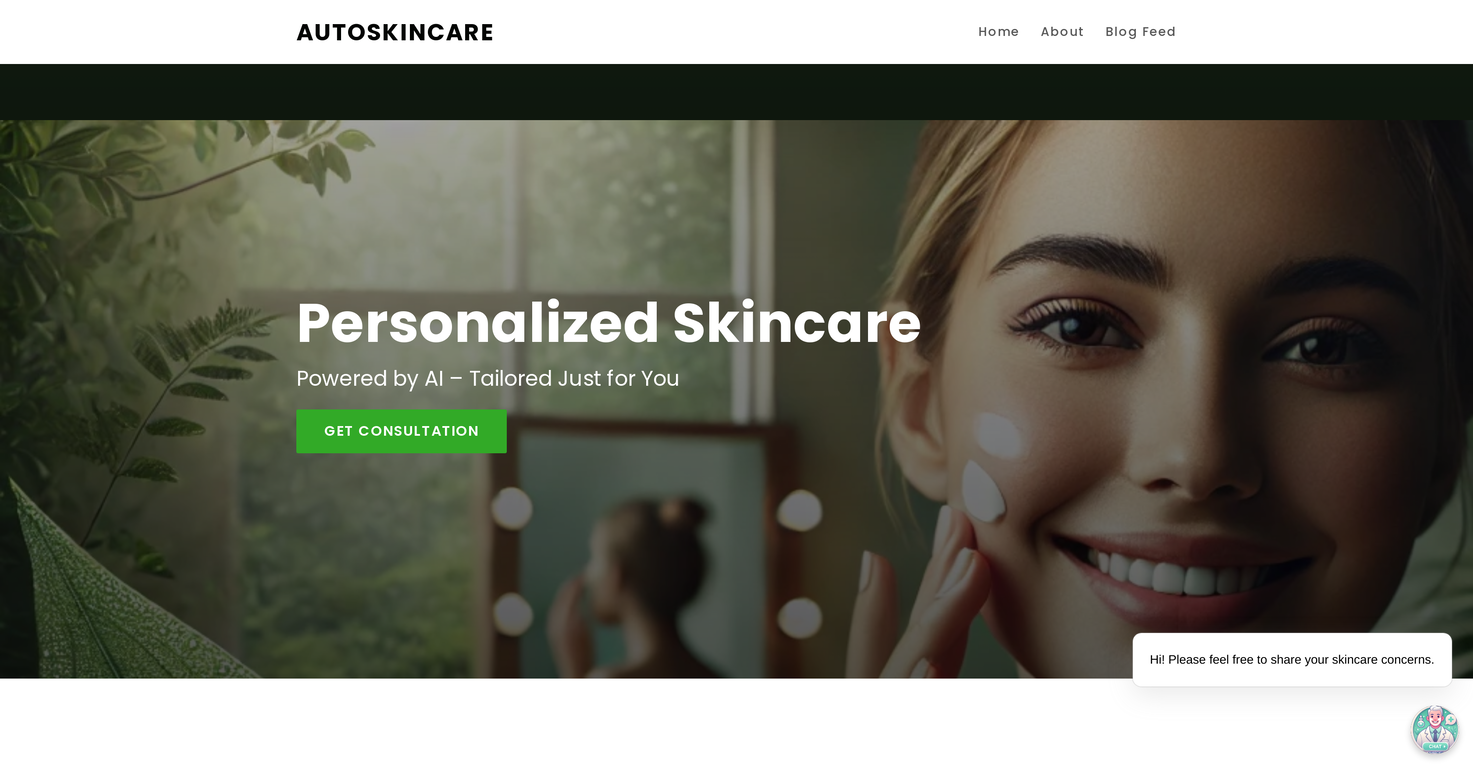Open the About page
The image size is (1473, 768).
pyautogui.click(x=1062, y=32)
